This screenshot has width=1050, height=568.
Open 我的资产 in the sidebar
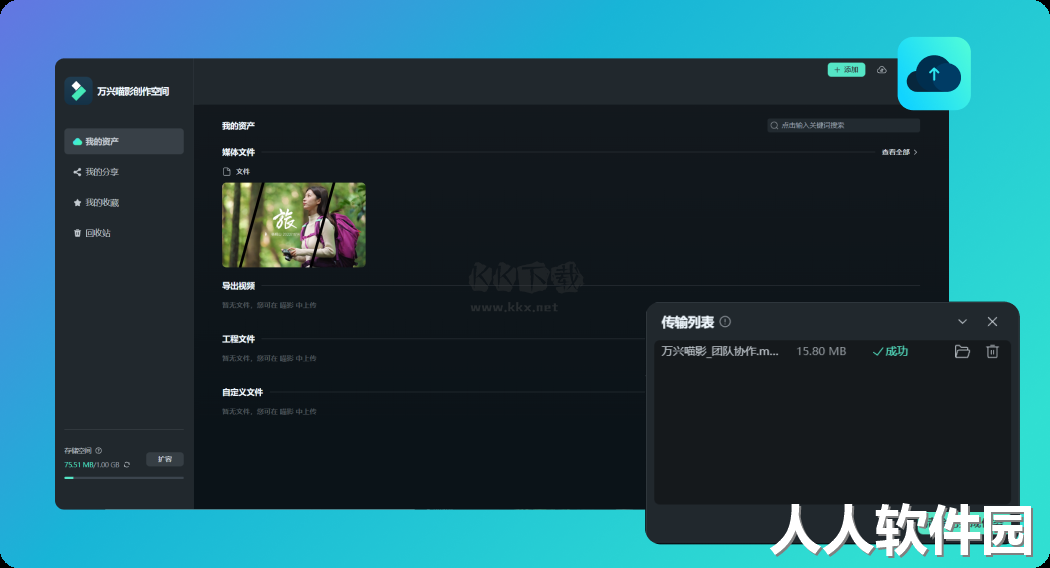pos(124,141)
